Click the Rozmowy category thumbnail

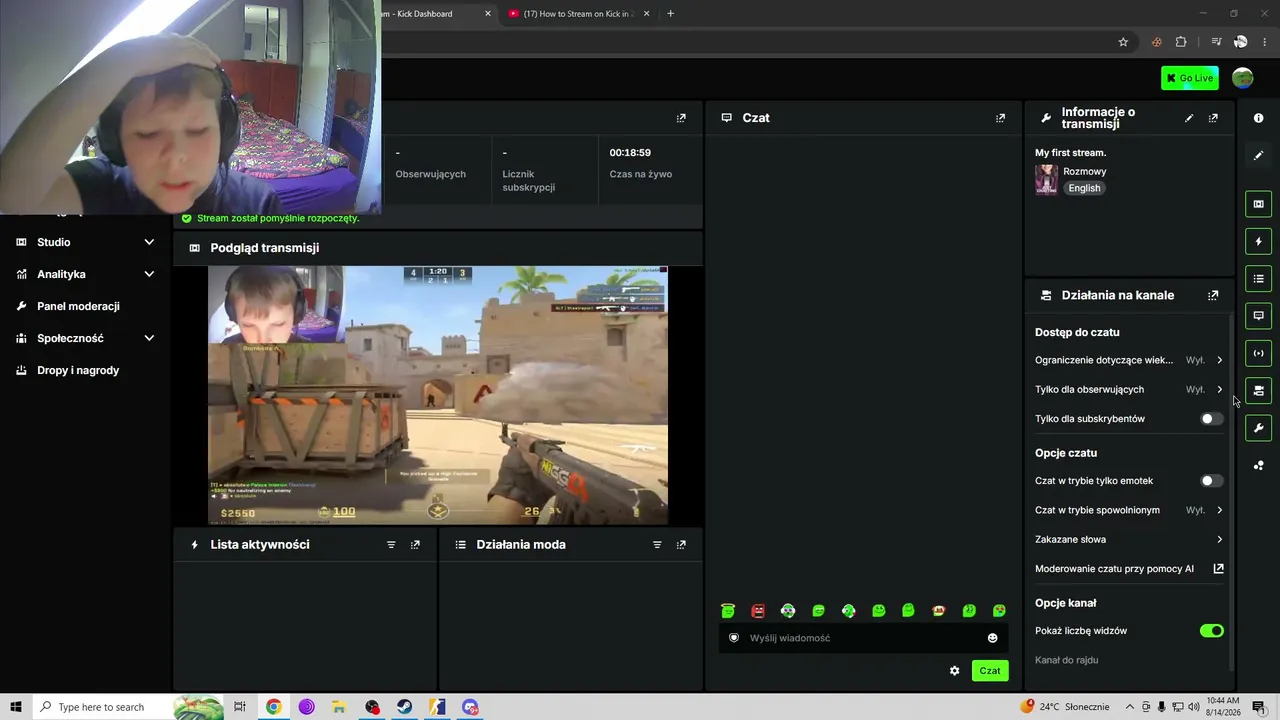pyautogui.click(x=1047, y=179)
